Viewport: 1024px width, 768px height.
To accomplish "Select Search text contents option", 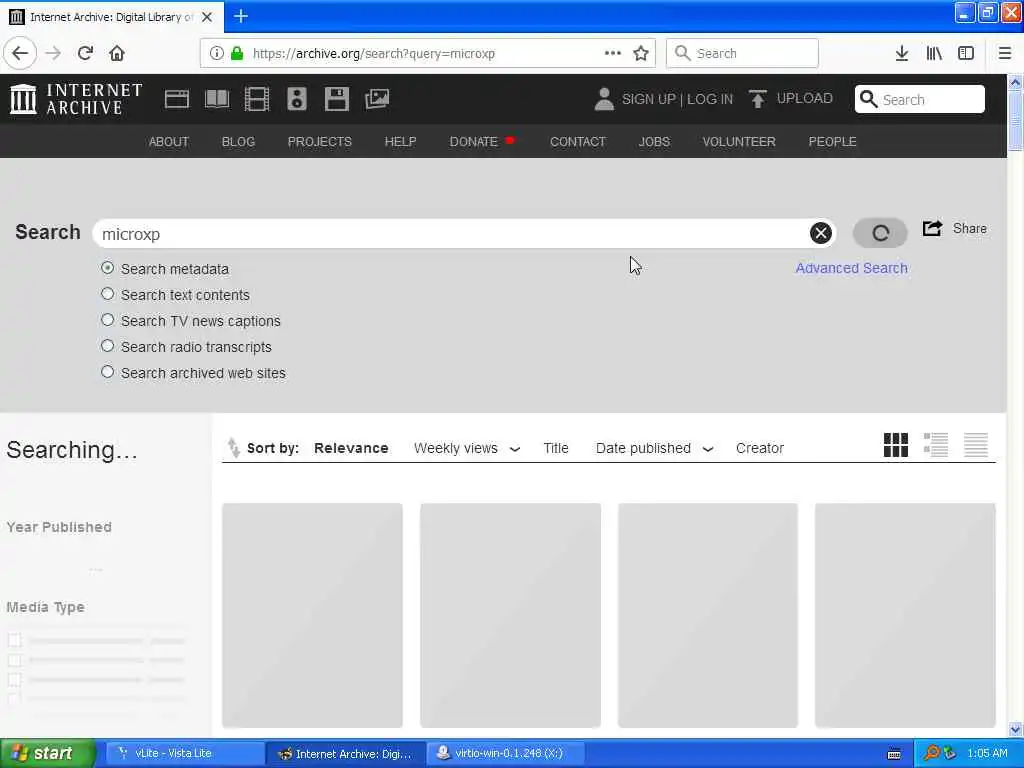I will (108, 294).
